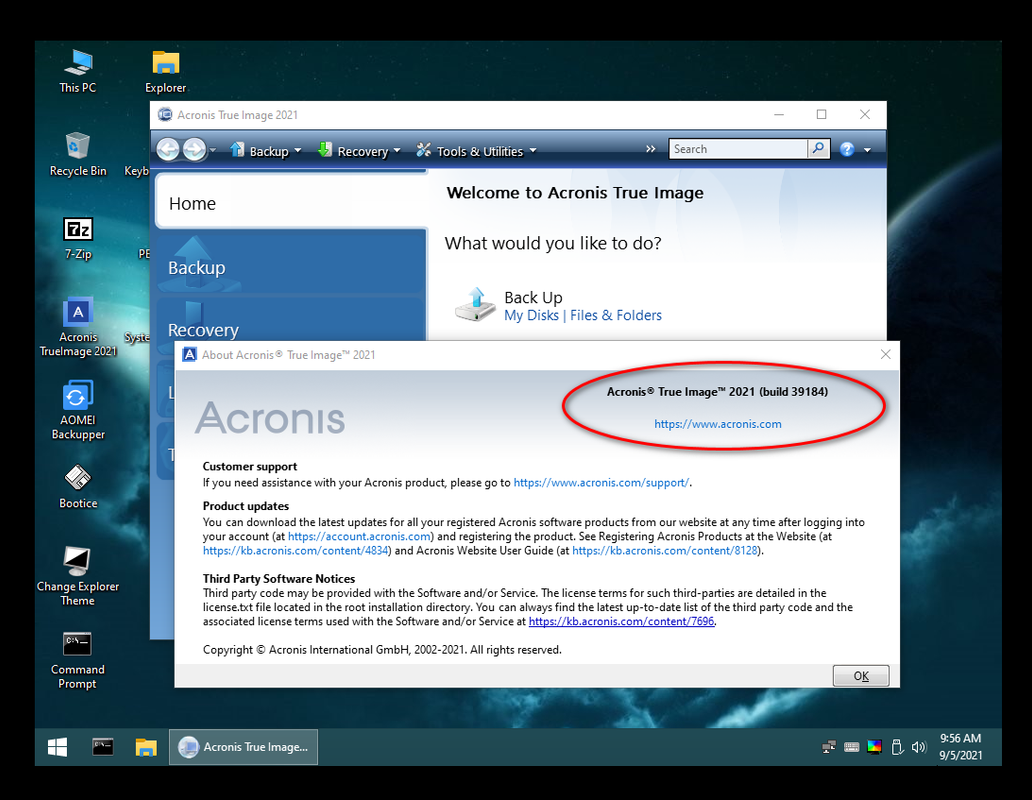Expand the help dropdown arrow
The width and height of the screenshot is (1032, 800).
click(867, 150)
